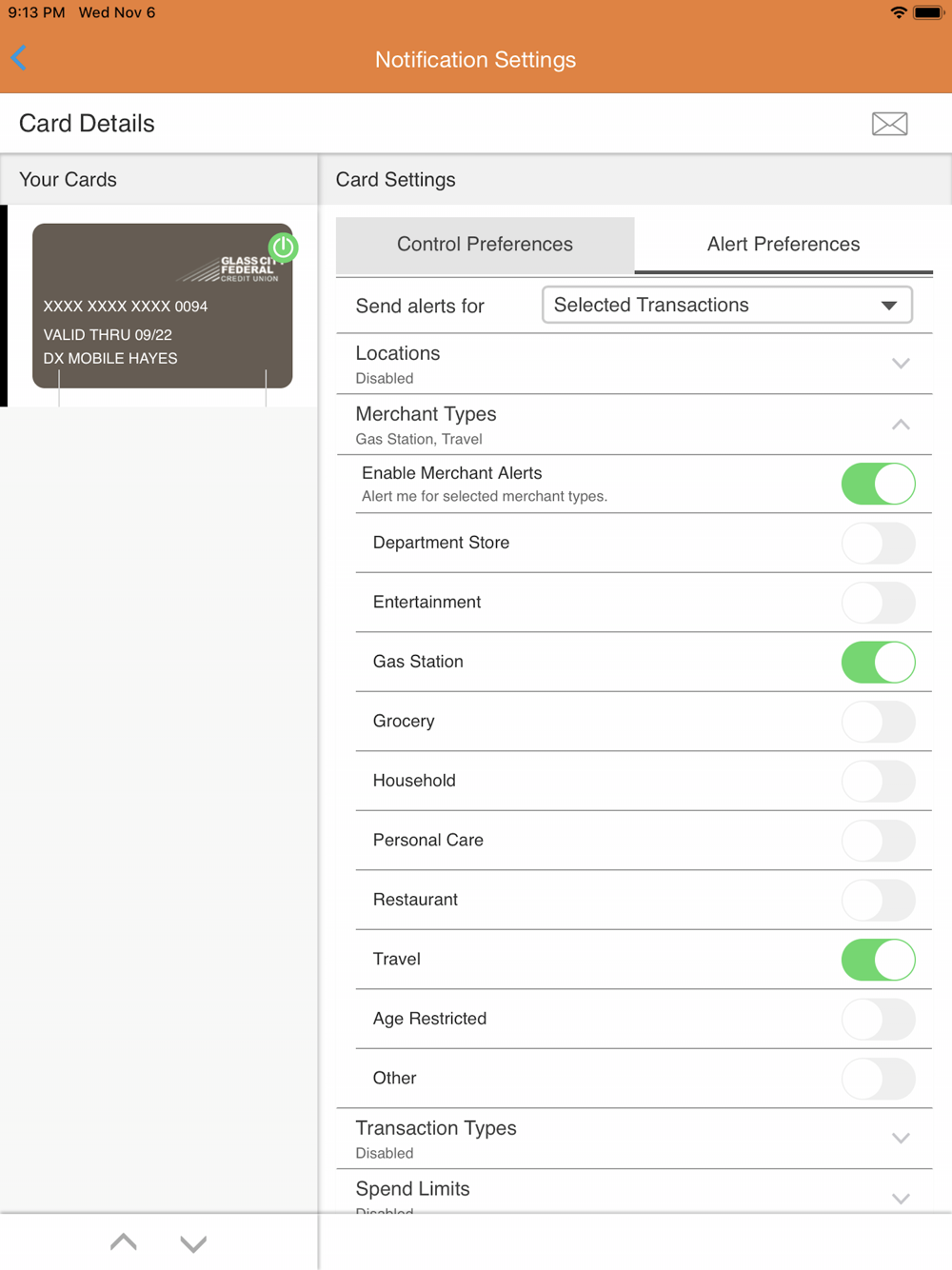The width and height of the screenshot is (952, 1270).
Task: Turn on Other merchant alerts
Action: (x=878, y=1079)
